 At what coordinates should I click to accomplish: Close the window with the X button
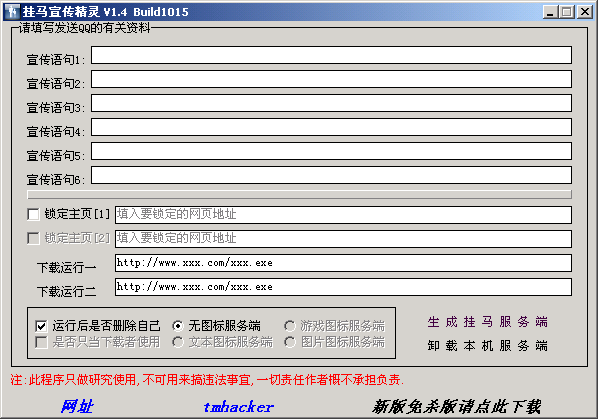(585, 12)
